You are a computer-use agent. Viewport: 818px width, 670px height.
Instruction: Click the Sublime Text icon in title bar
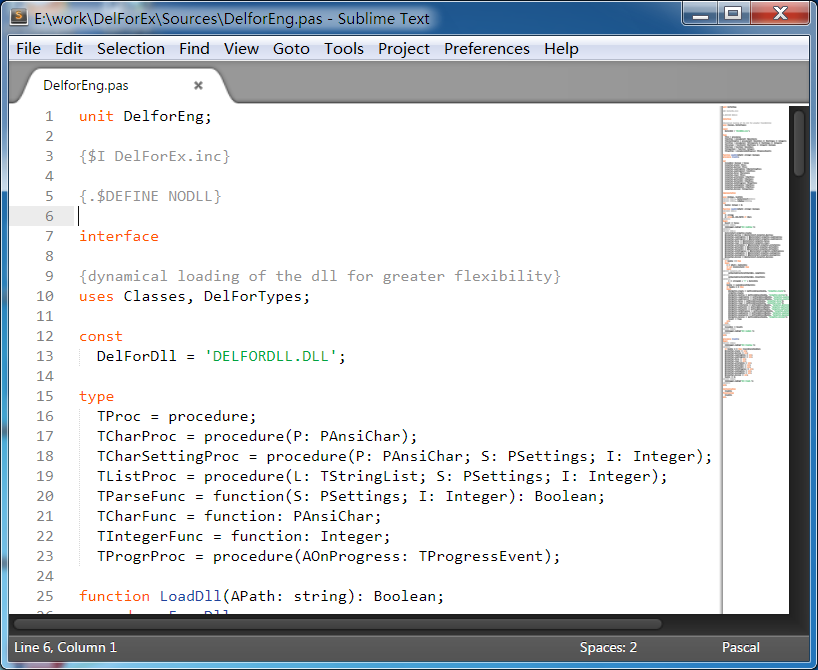coord(18,17)
